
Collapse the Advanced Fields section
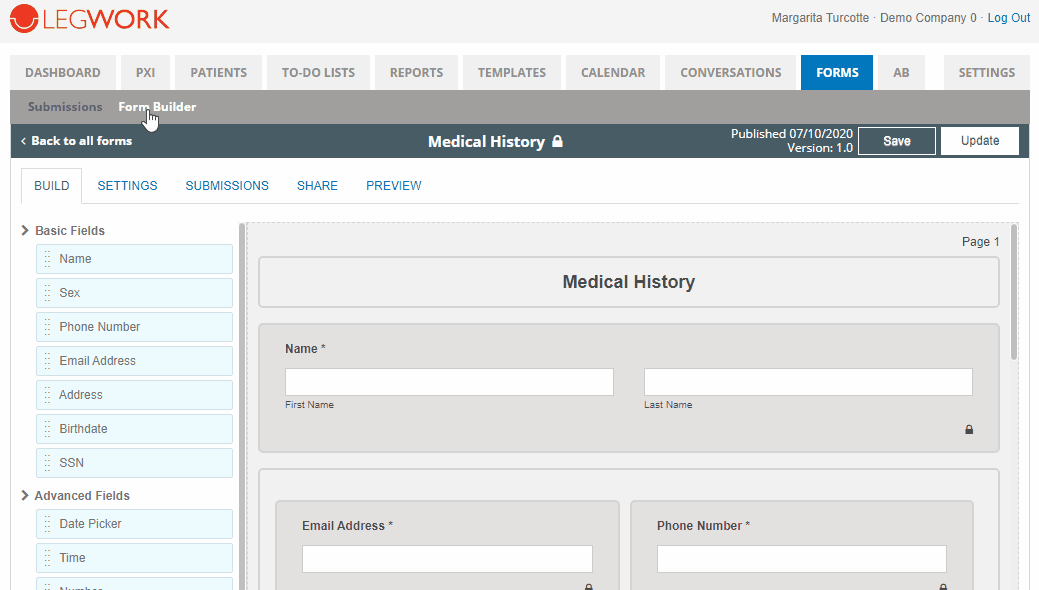pos(25,496)
